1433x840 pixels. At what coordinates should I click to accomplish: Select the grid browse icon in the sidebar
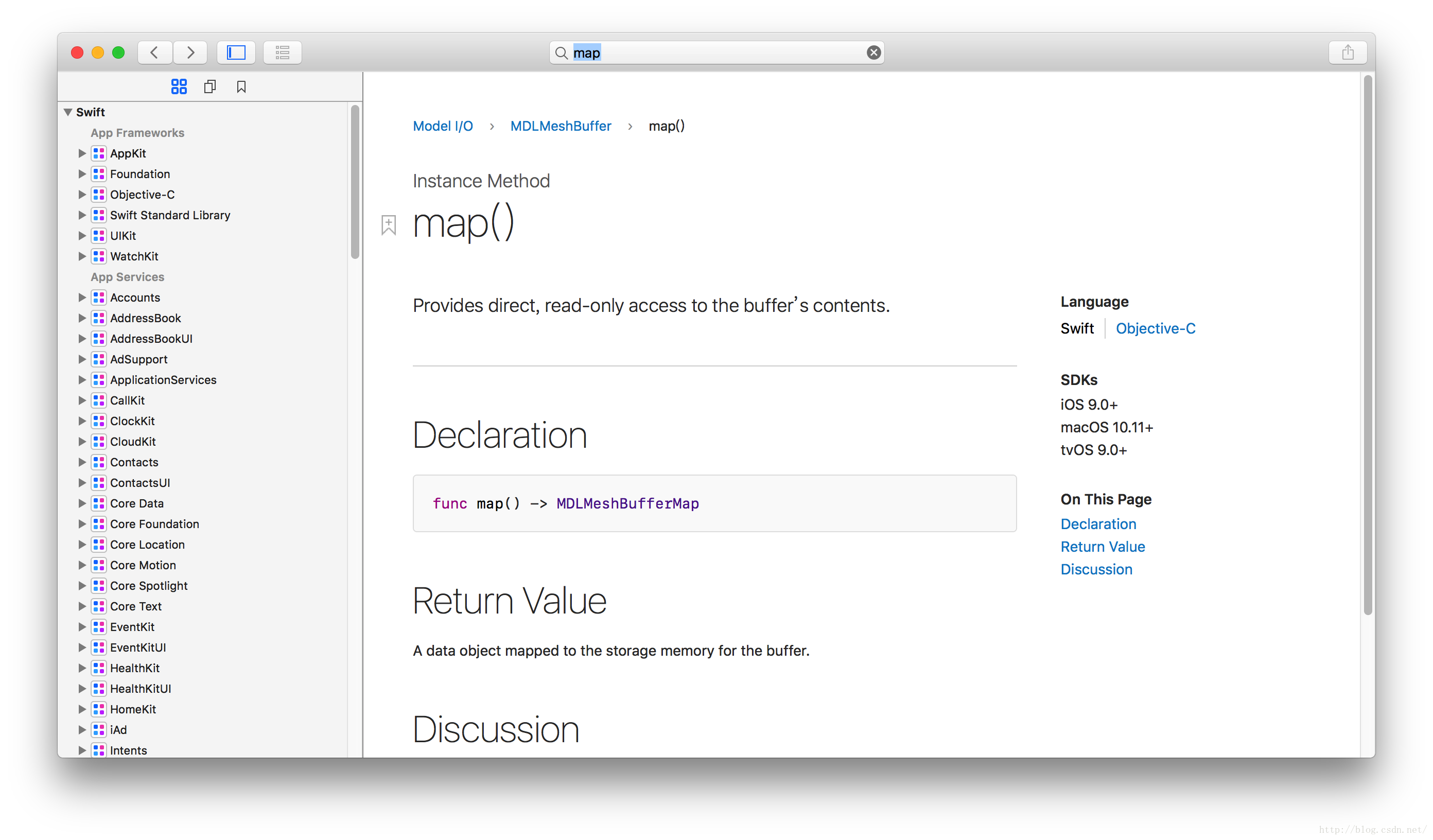179,86
